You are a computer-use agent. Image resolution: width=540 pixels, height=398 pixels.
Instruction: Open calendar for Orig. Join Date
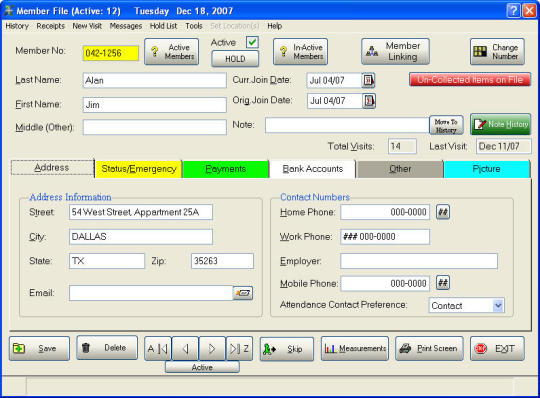(x=369, y=101)
